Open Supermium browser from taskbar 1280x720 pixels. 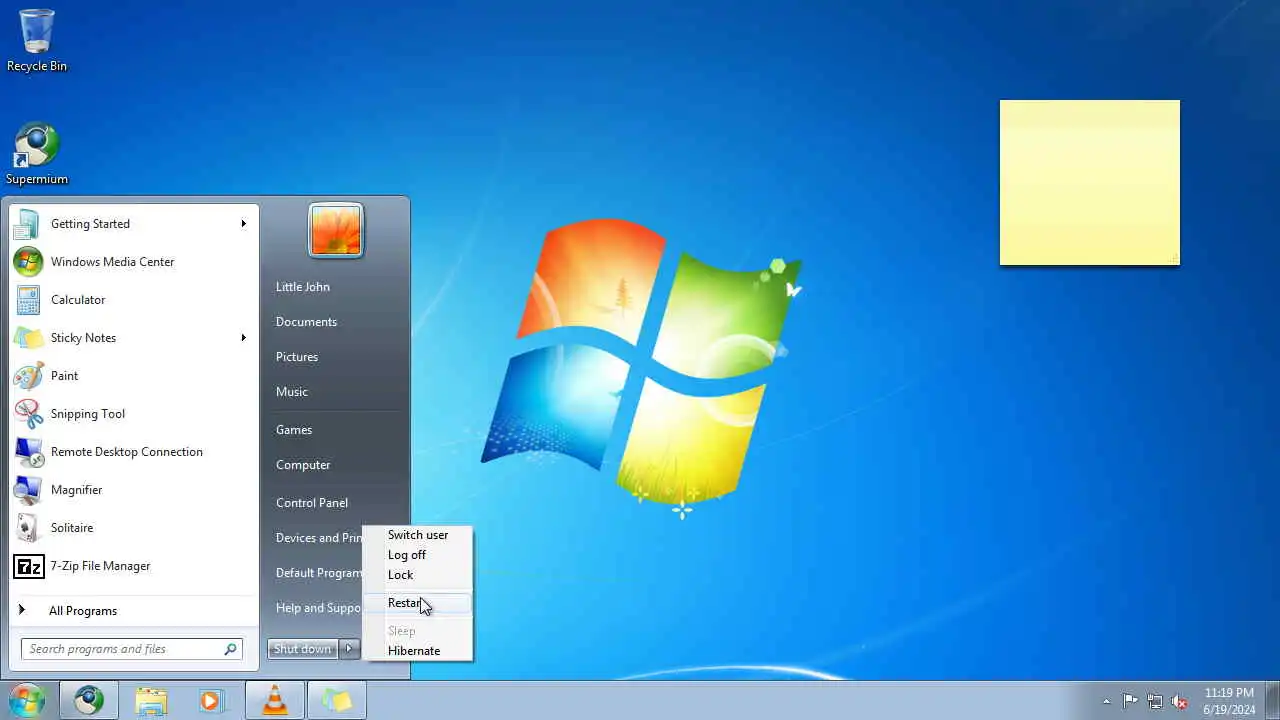89,701
